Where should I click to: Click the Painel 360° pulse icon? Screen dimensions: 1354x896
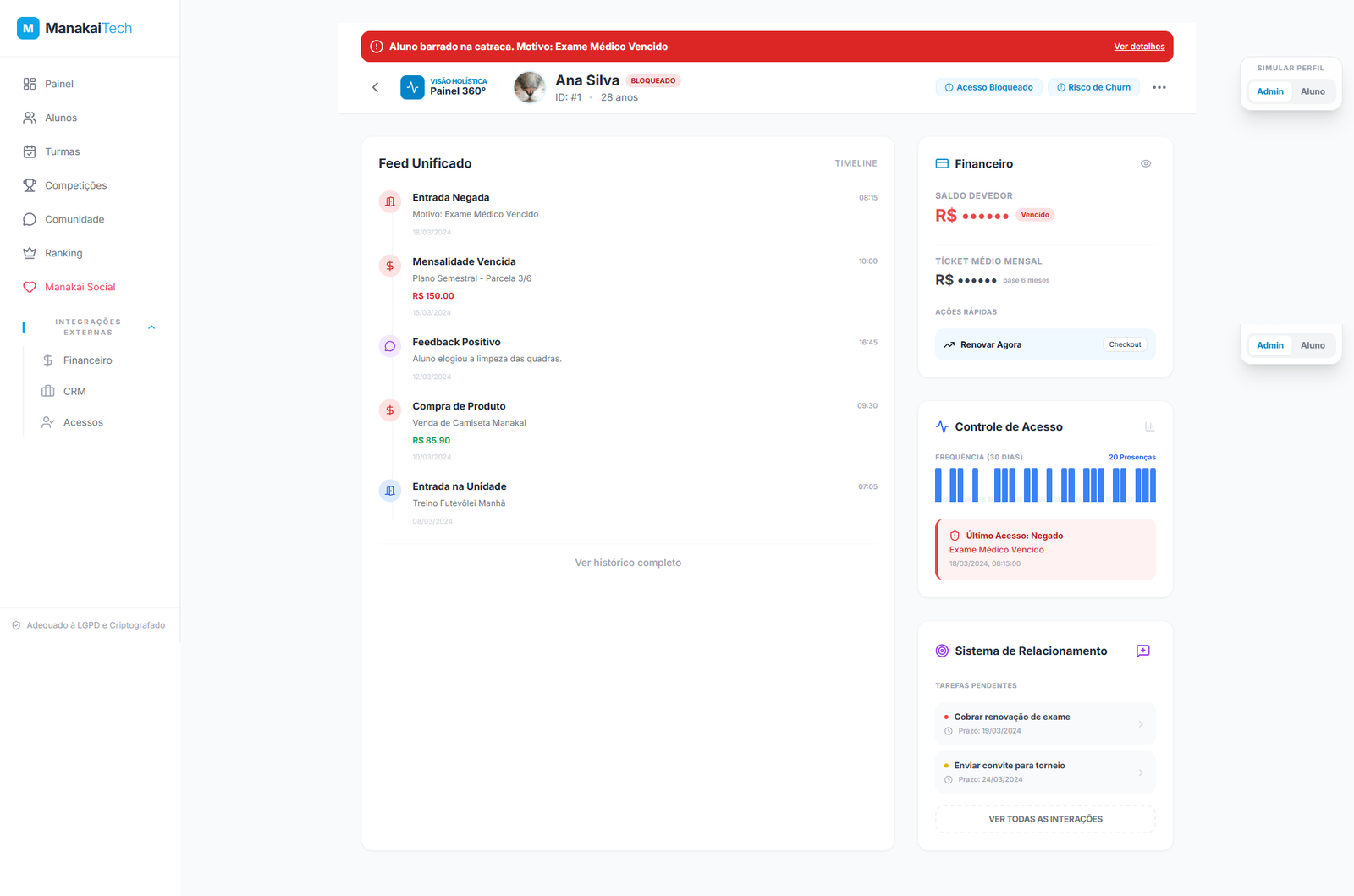[412, 87]
